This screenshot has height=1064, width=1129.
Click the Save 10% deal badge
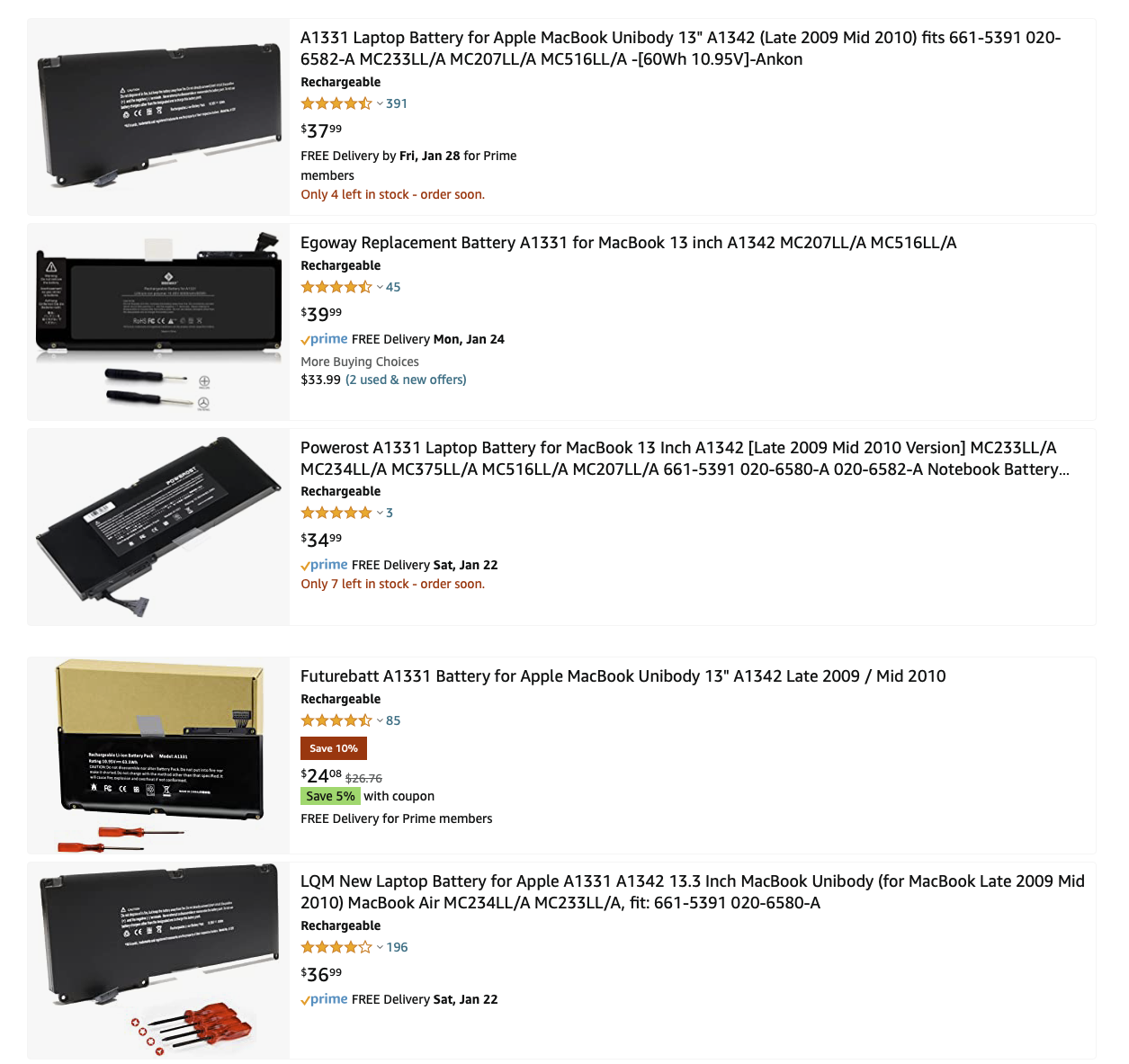[334, 748]
